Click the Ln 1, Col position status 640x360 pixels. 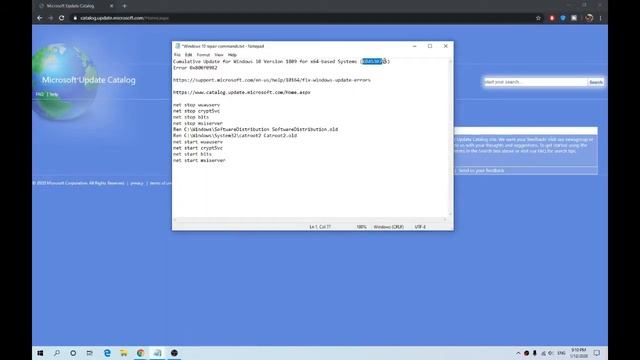[x=320, y=227]
